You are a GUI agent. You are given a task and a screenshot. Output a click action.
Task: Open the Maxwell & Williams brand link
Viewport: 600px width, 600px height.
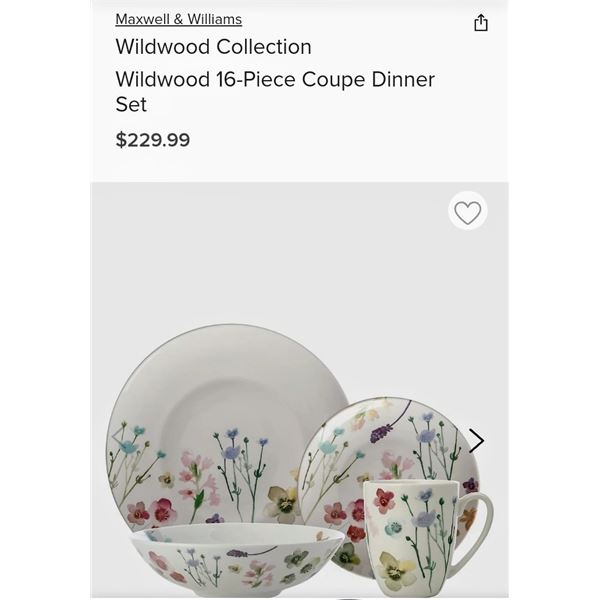[x=178, y=19]
